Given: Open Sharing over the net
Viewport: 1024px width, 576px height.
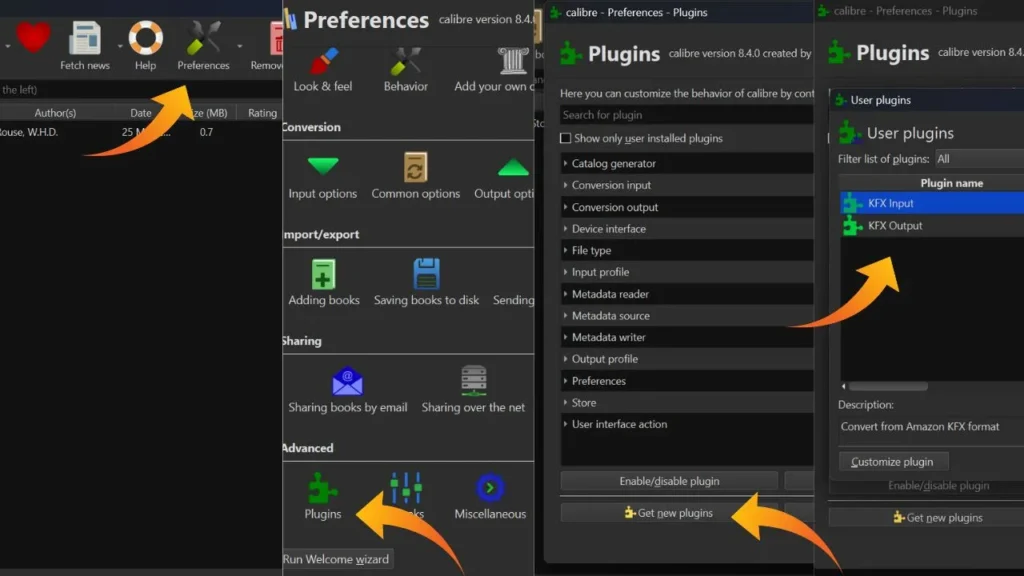Looking at the screenshot, I should coord(473,391).
